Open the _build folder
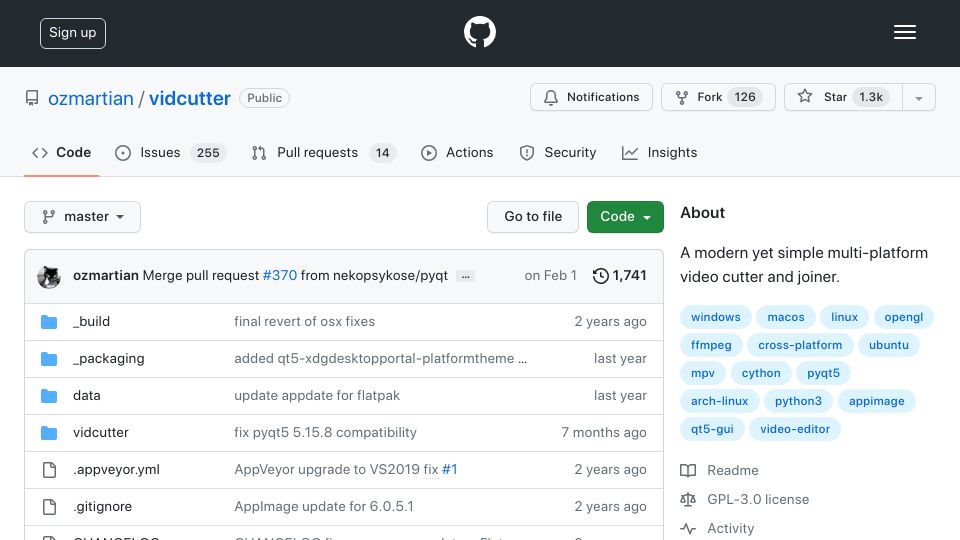Screen dimensions: 960x540 pos(91,321)
